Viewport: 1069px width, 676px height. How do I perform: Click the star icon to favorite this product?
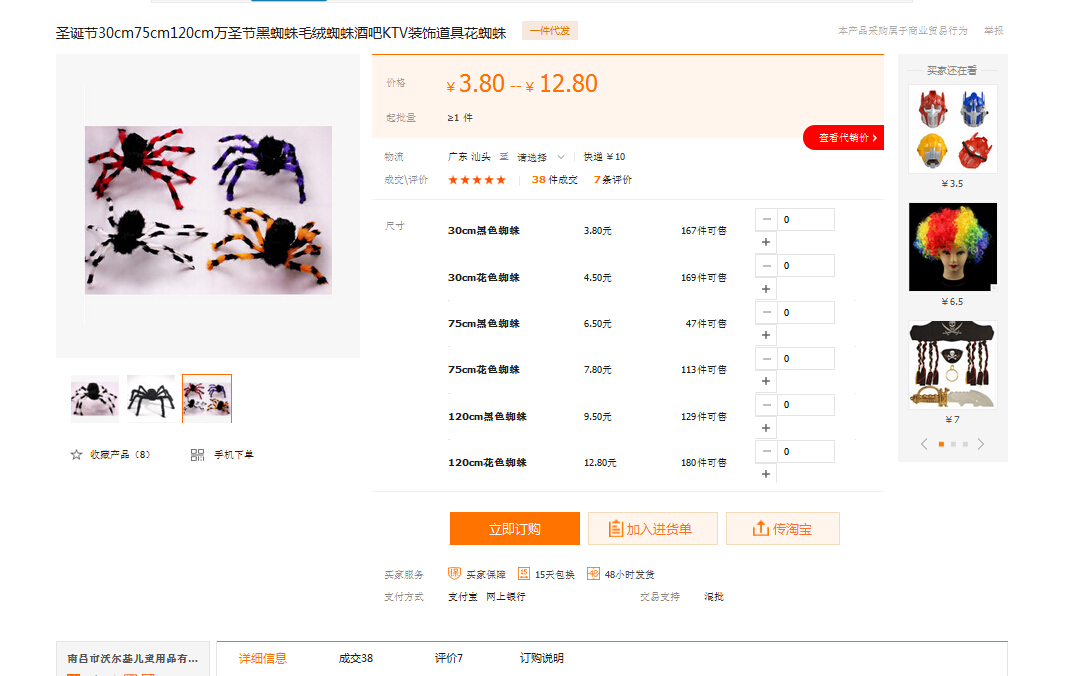click(x=76, y=455)
